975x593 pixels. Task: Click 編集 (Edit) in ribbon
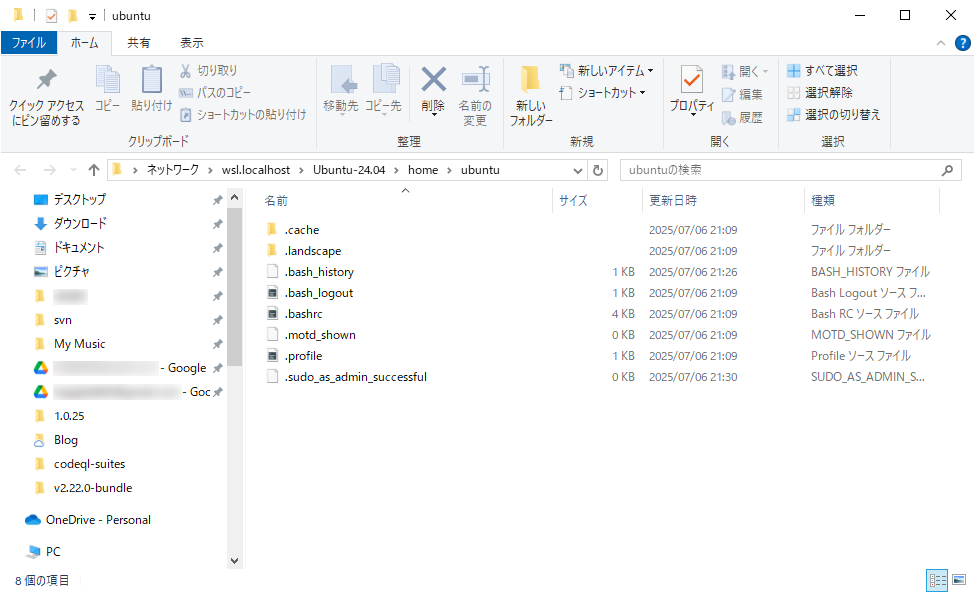point(742,94)
